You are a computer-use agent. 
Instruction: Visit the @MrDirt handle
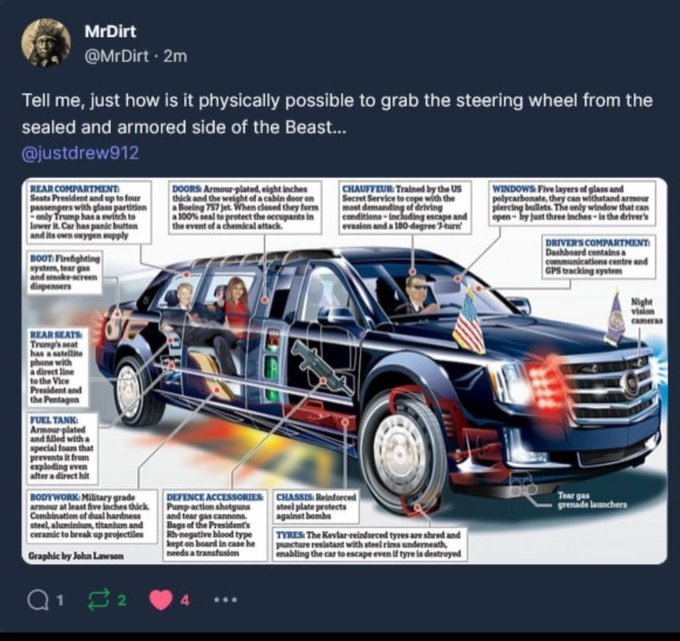click(x=117, y=56)
